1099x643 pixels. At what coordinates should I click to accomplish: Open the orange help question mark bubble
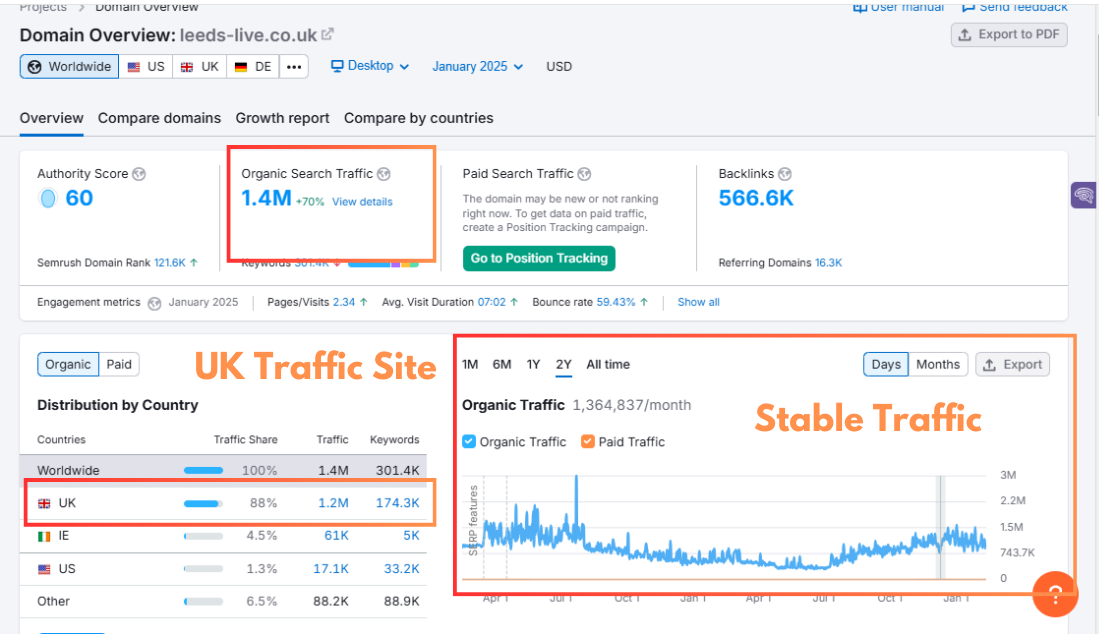[1055, 593]
